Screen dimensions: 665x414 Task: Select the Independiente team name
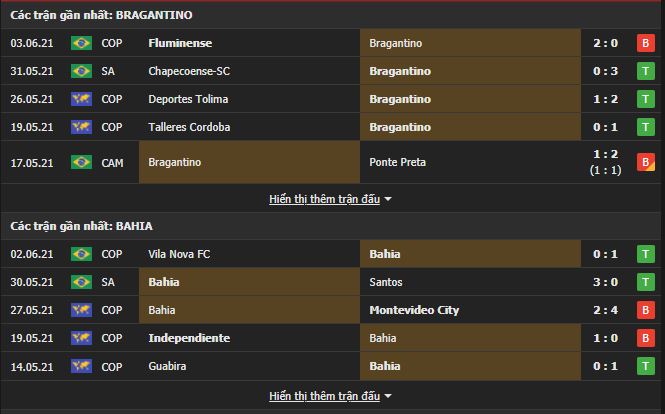189,338
